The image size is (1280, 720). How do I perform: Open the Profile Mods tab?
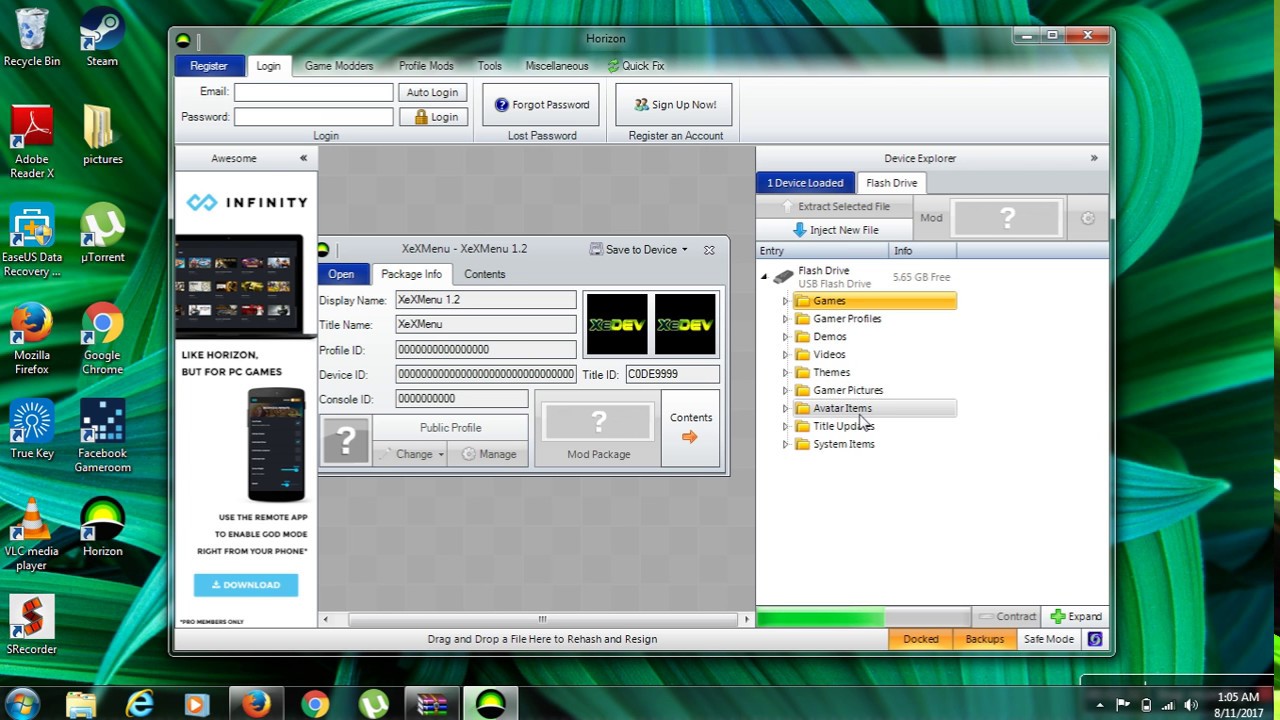coord(426,66)
